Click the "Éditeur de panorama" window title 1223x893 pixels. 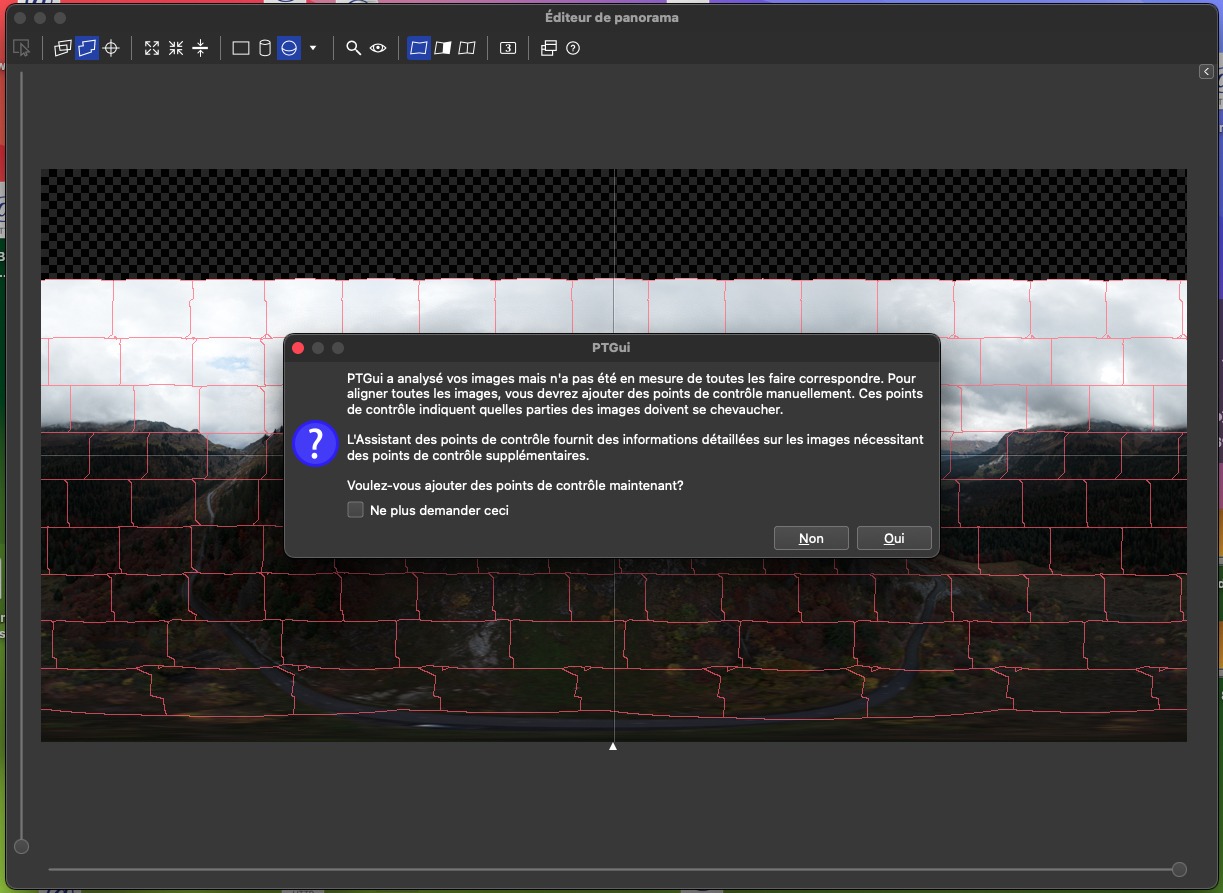click(x=612, y=18)
